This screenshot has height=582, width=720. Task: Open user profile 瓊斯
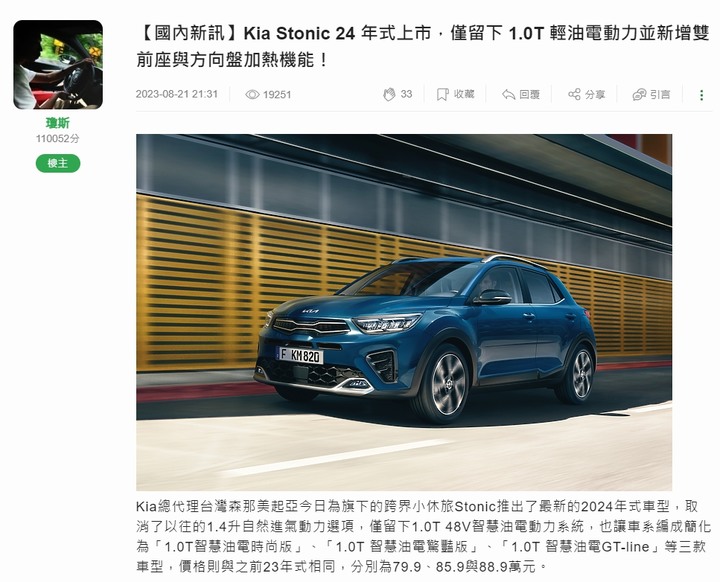(58, 123)
